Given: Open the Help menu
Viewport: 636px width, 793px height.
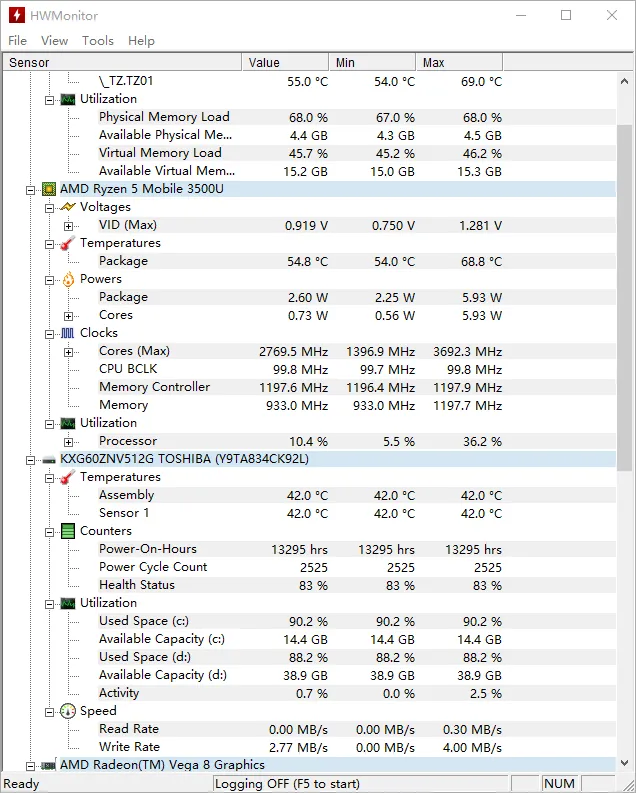Looking at the screenshot, I should click(x=141, y=40).
